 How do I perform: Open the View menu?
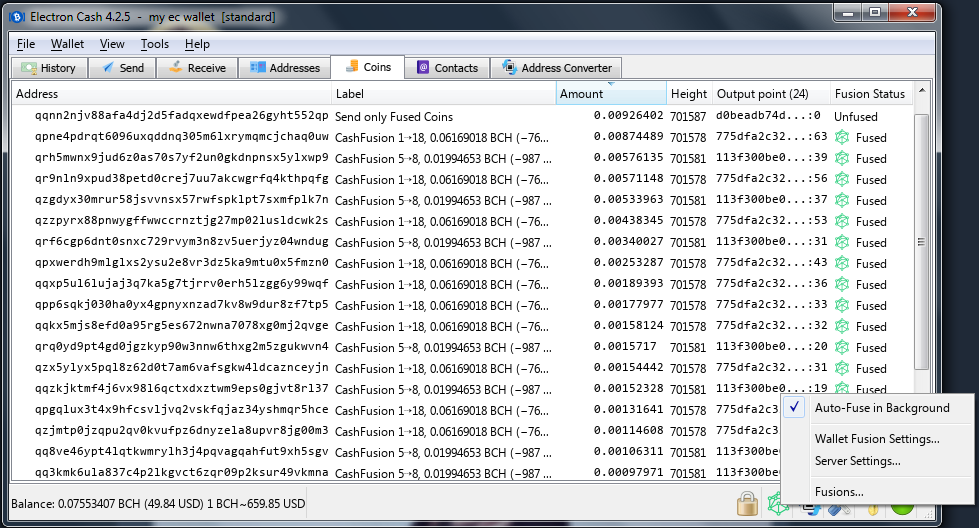(x=112, y=44)
